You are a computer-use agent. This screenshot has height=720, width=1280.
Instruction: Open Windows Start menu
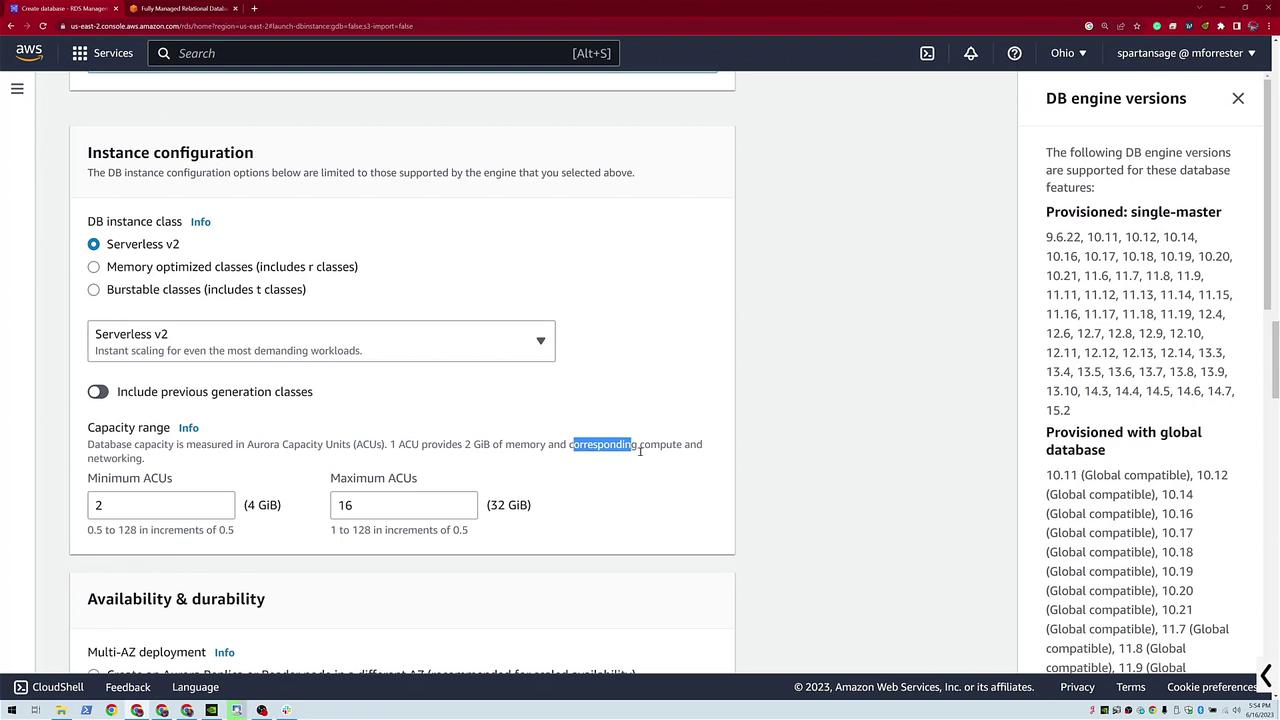[x=11, y=710]
